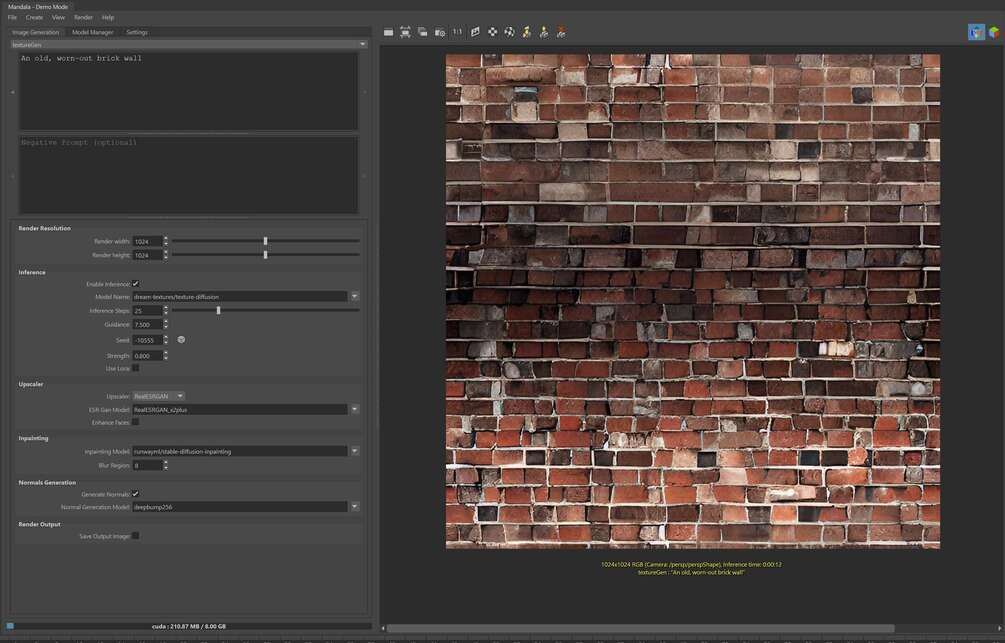The width and height of the screenshot is (1005, 643).
Task: Open the Render menu
Action: tap(83, 17)
